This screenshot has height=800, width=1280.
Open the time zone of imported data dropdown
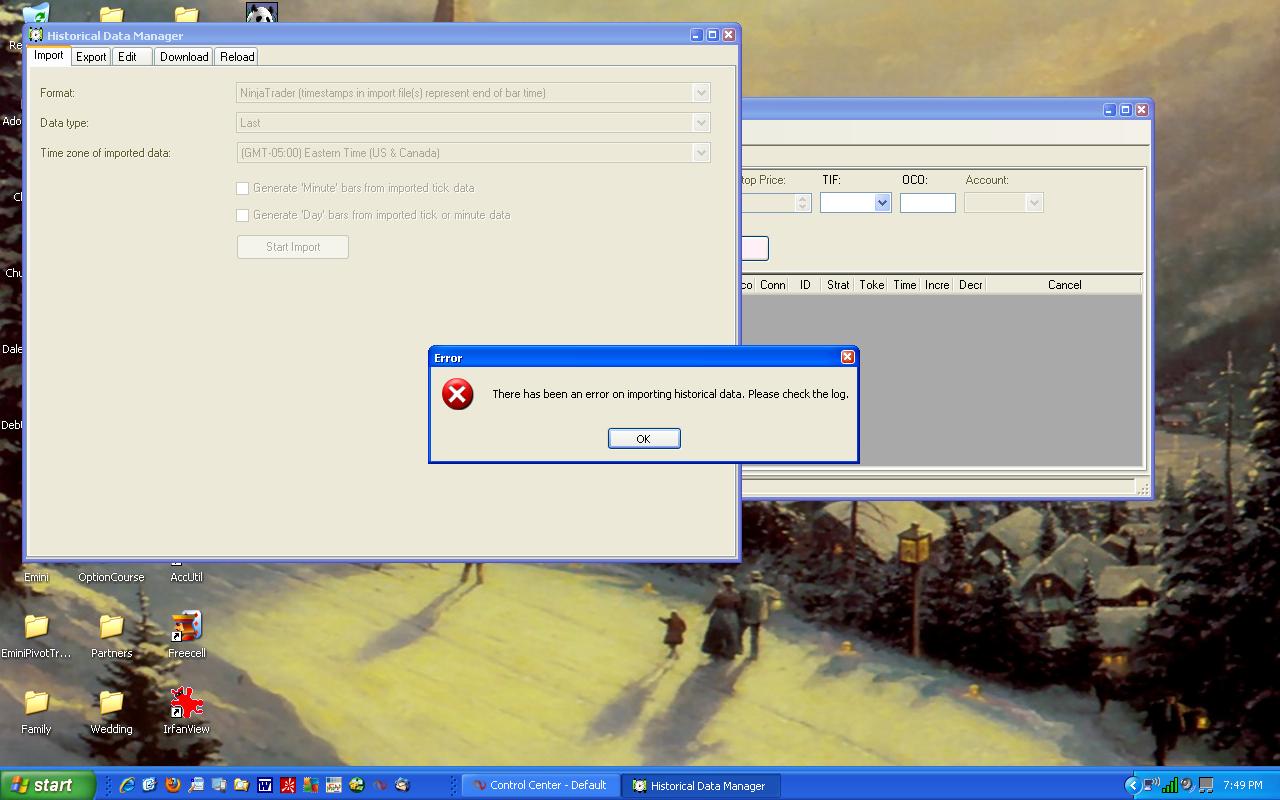701,153
